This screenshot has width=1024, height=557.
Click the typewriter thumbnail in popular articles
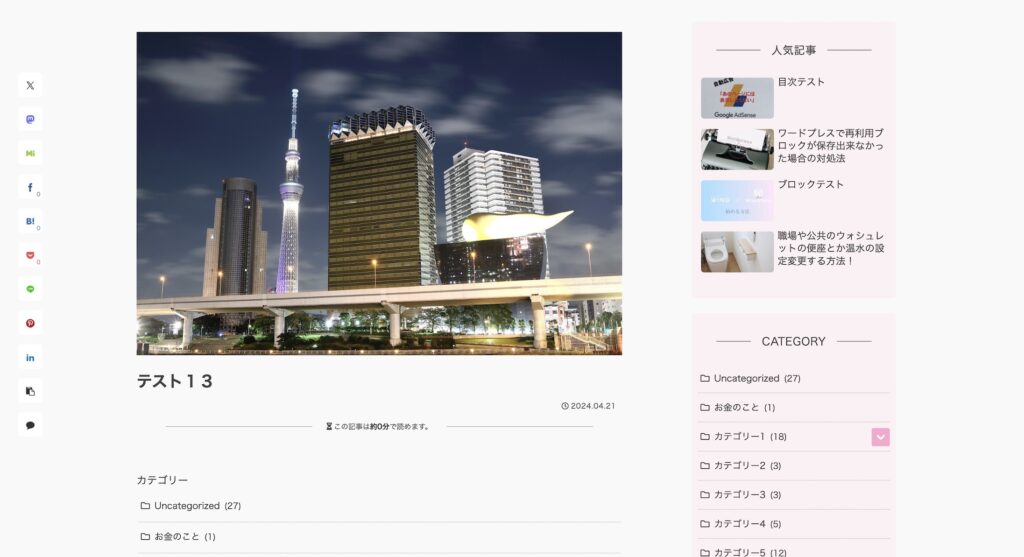coord(737,150)
